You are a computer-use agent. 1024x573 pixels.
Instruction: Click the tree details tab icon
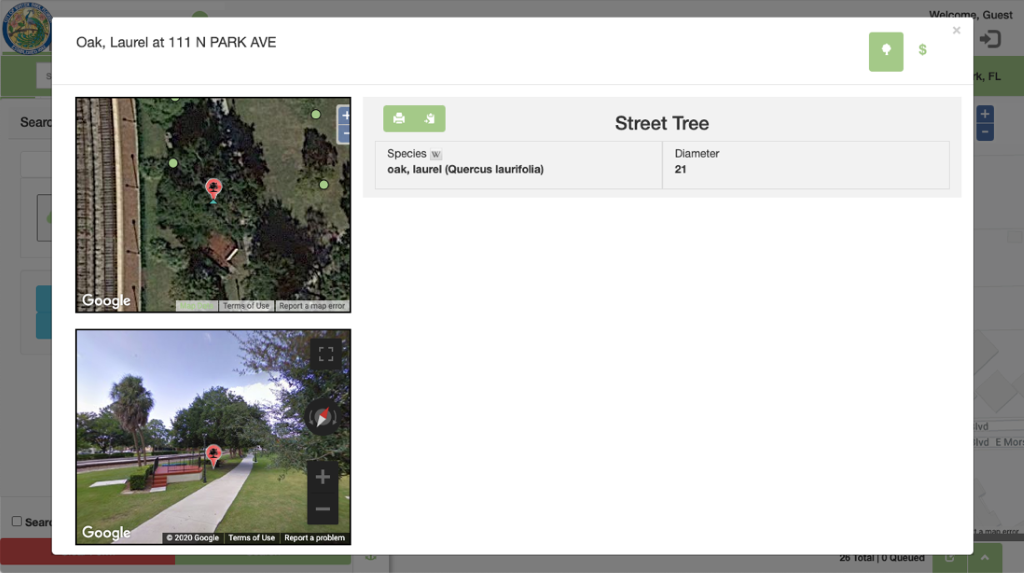pos(885,51)
